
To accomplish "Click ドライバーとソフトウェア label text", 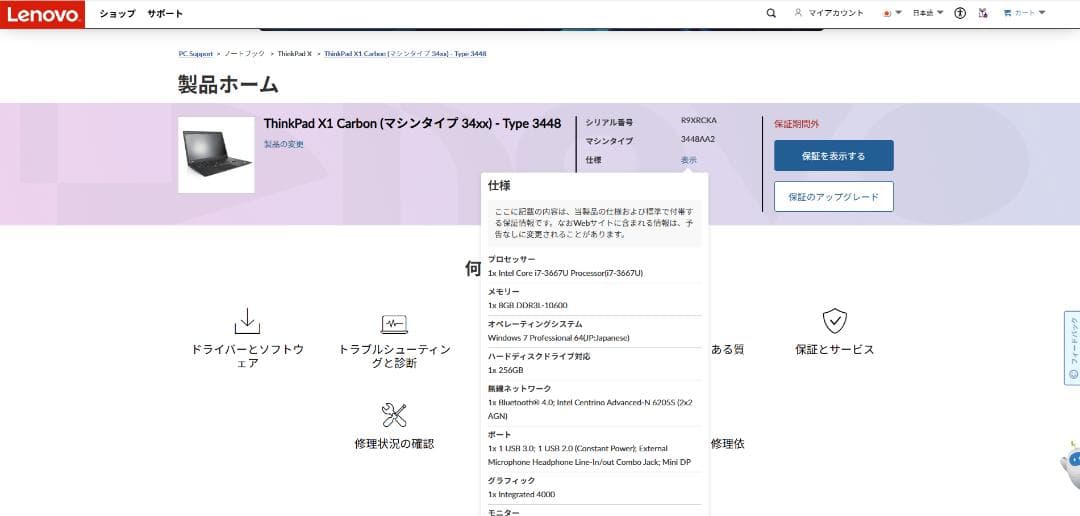I will tap(247, 356).
